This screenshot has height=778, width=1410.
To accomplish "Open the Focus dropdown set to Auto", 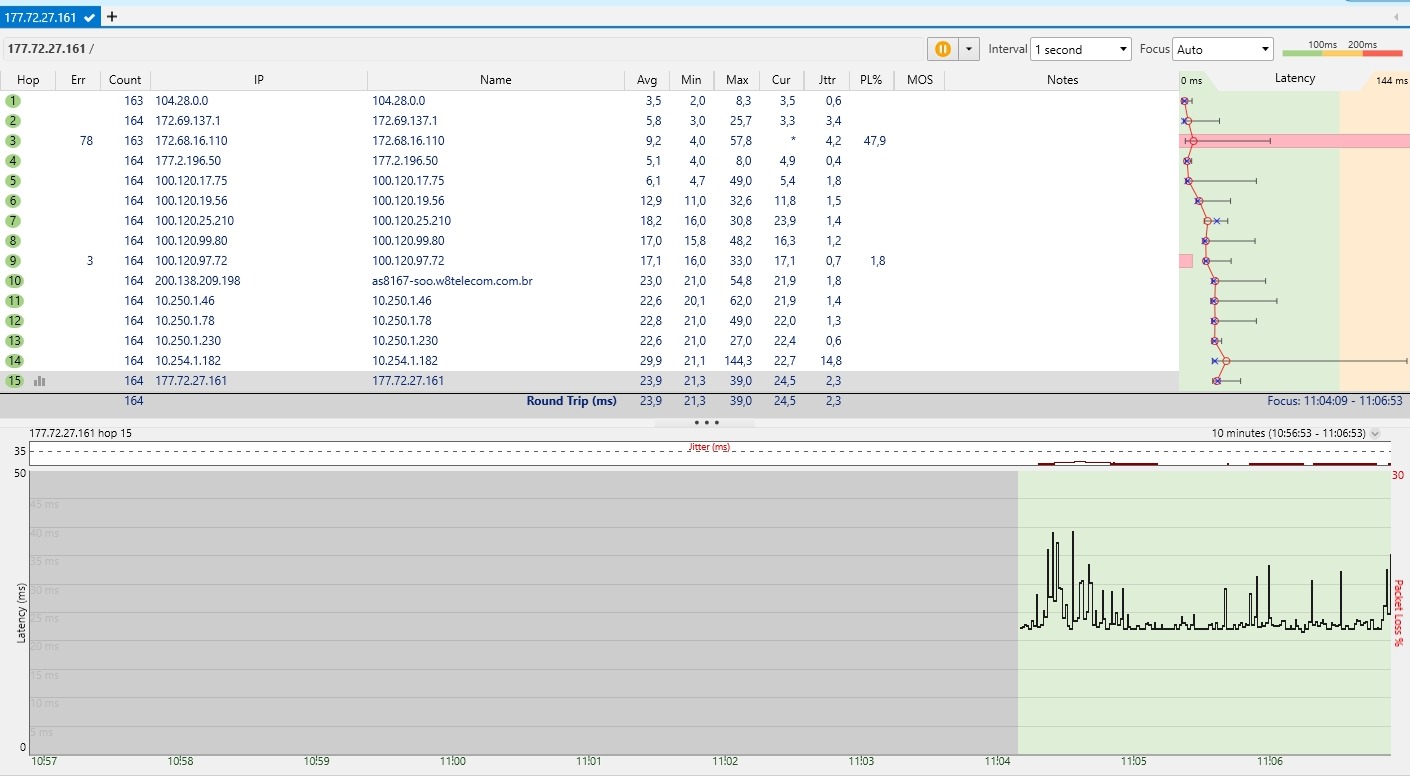I will 1222,49.
